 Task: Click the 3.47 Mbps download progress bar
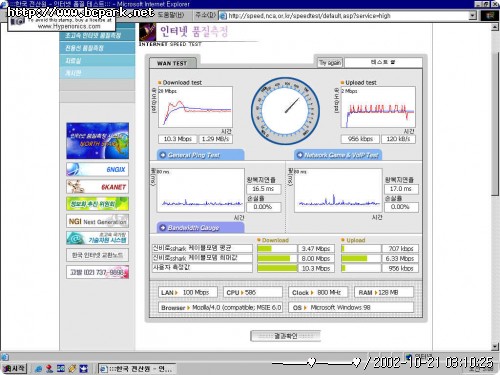277,248
